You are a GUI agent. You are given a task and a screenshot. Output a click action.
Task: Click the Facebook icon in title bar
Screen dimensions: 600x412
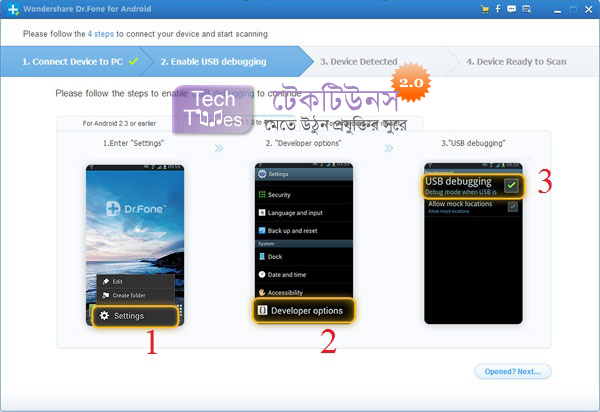(498, 9)
